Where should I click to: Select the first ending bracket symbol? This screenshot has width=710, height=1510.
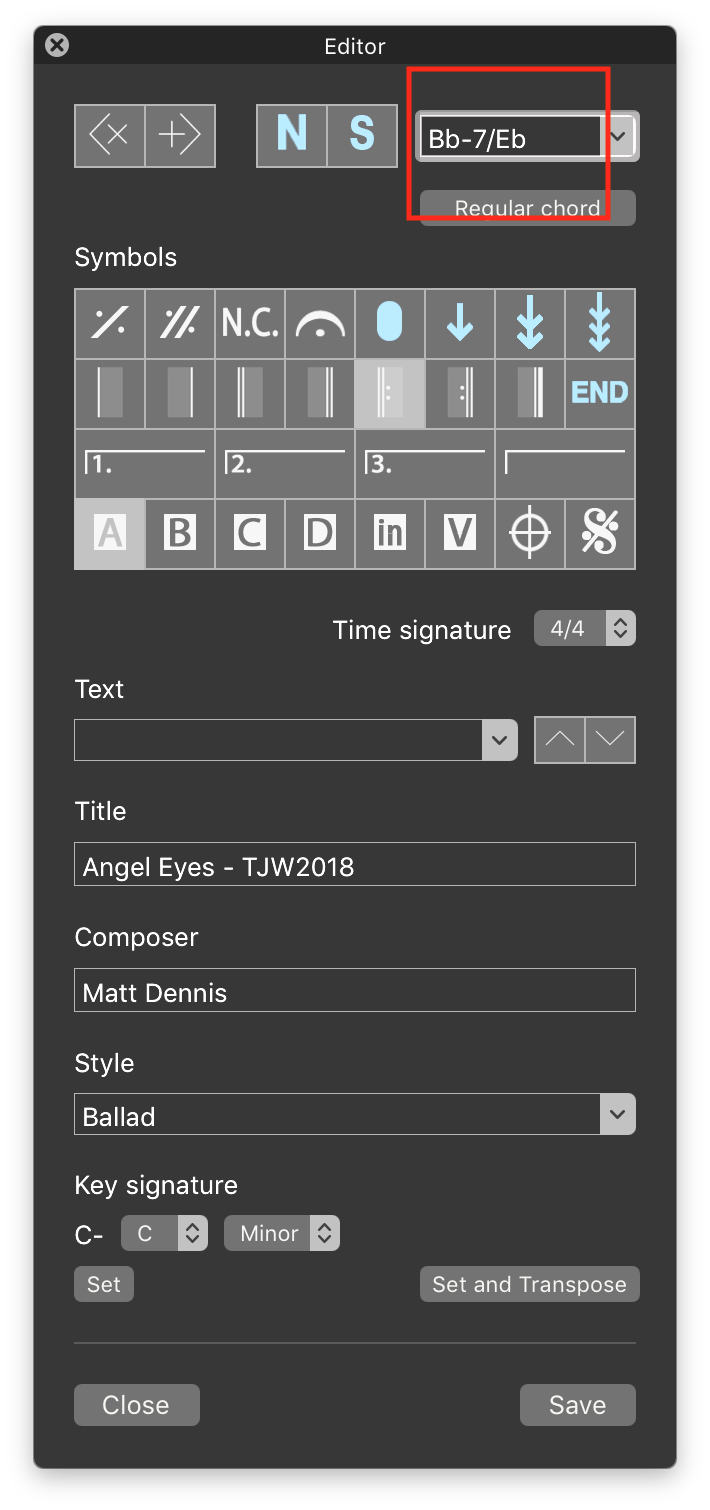tap(145, 464)
